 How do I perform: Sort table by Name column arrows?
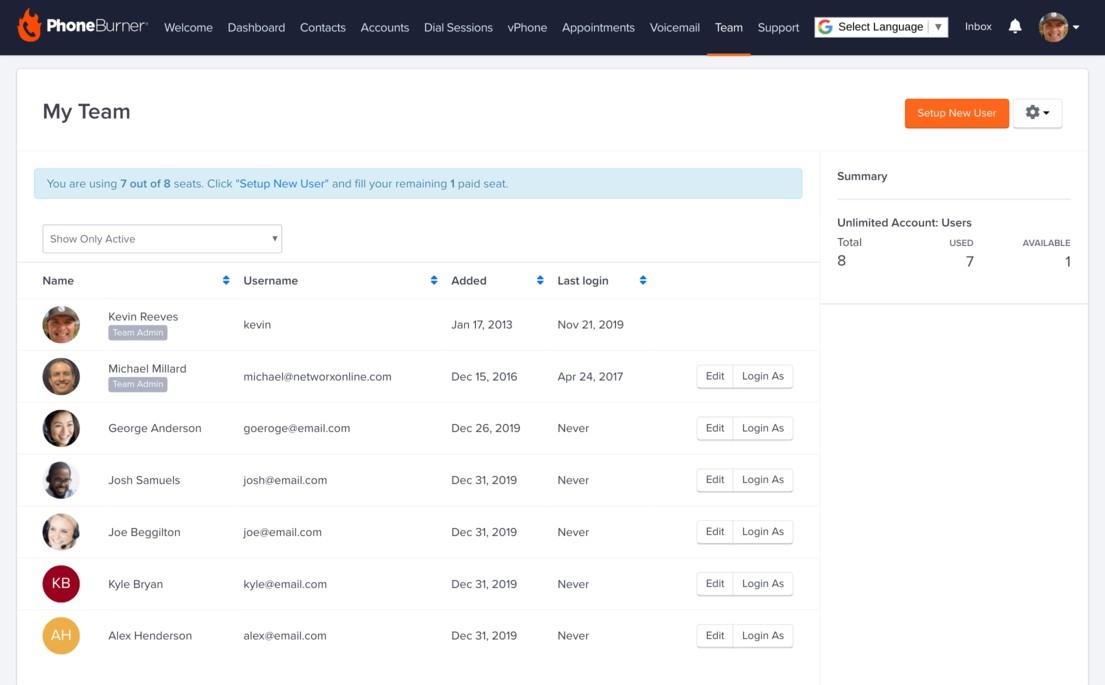tap(226, 280)
